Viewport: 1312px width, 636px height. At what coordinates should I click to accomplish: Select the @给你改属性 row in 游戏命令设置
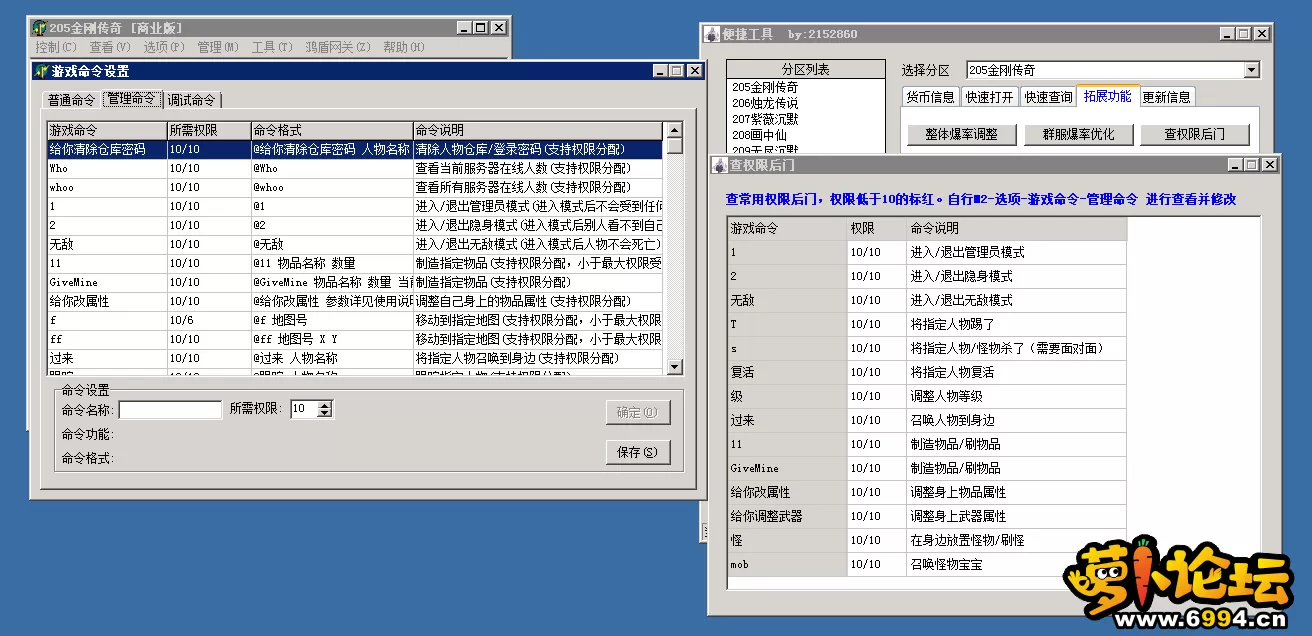[x=355, y=301]
